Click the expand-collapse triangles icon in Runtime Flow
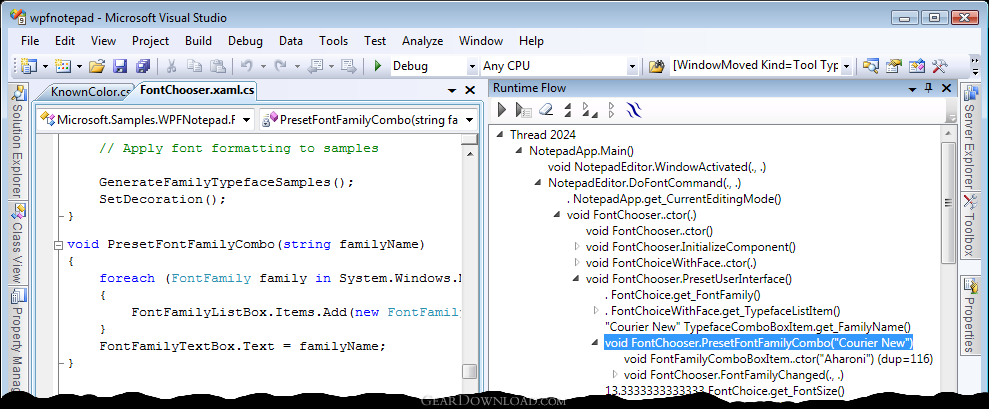Viewport: 989px width, 409px height. pos(589,110)
